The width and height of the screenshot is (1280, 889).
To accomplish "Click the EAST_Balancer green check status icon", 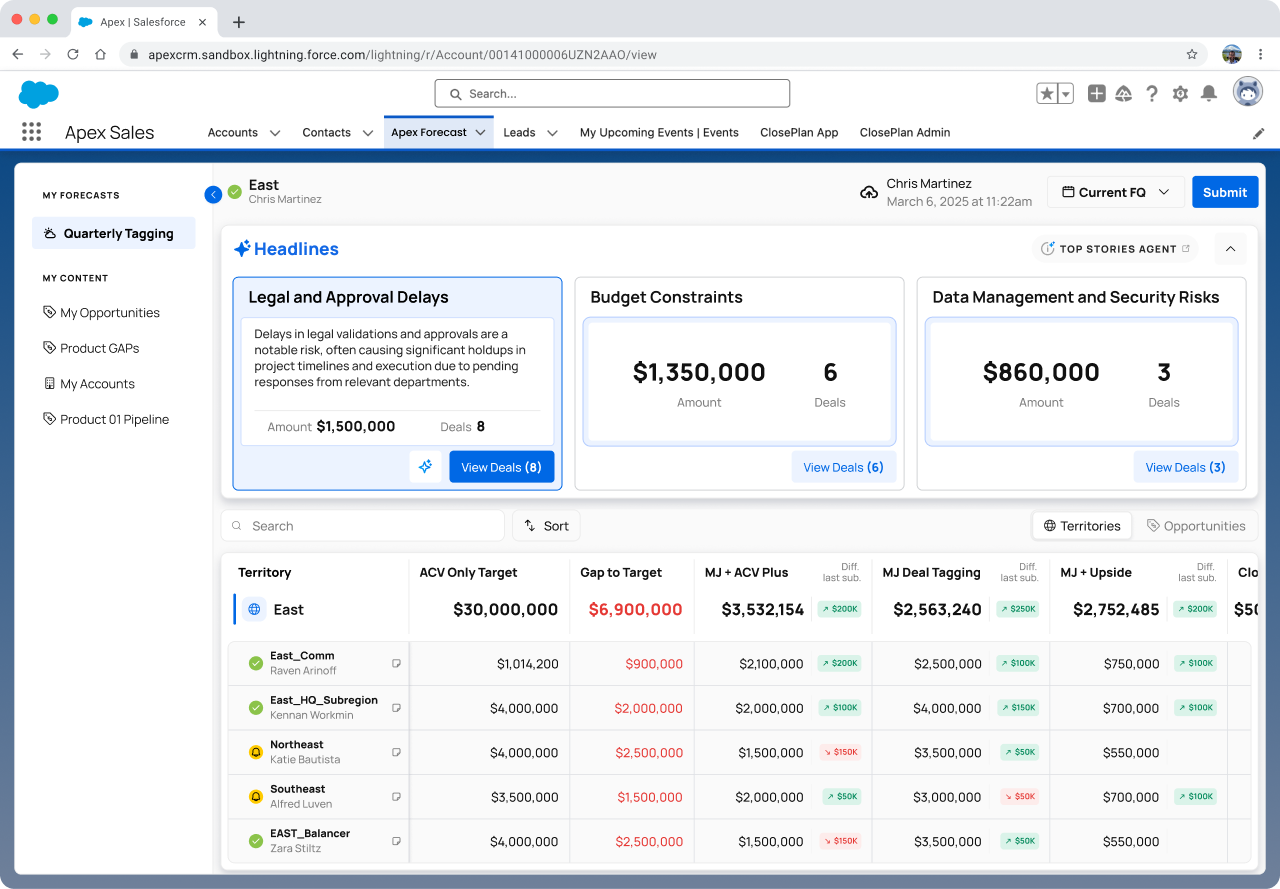I will click(256, 841).
